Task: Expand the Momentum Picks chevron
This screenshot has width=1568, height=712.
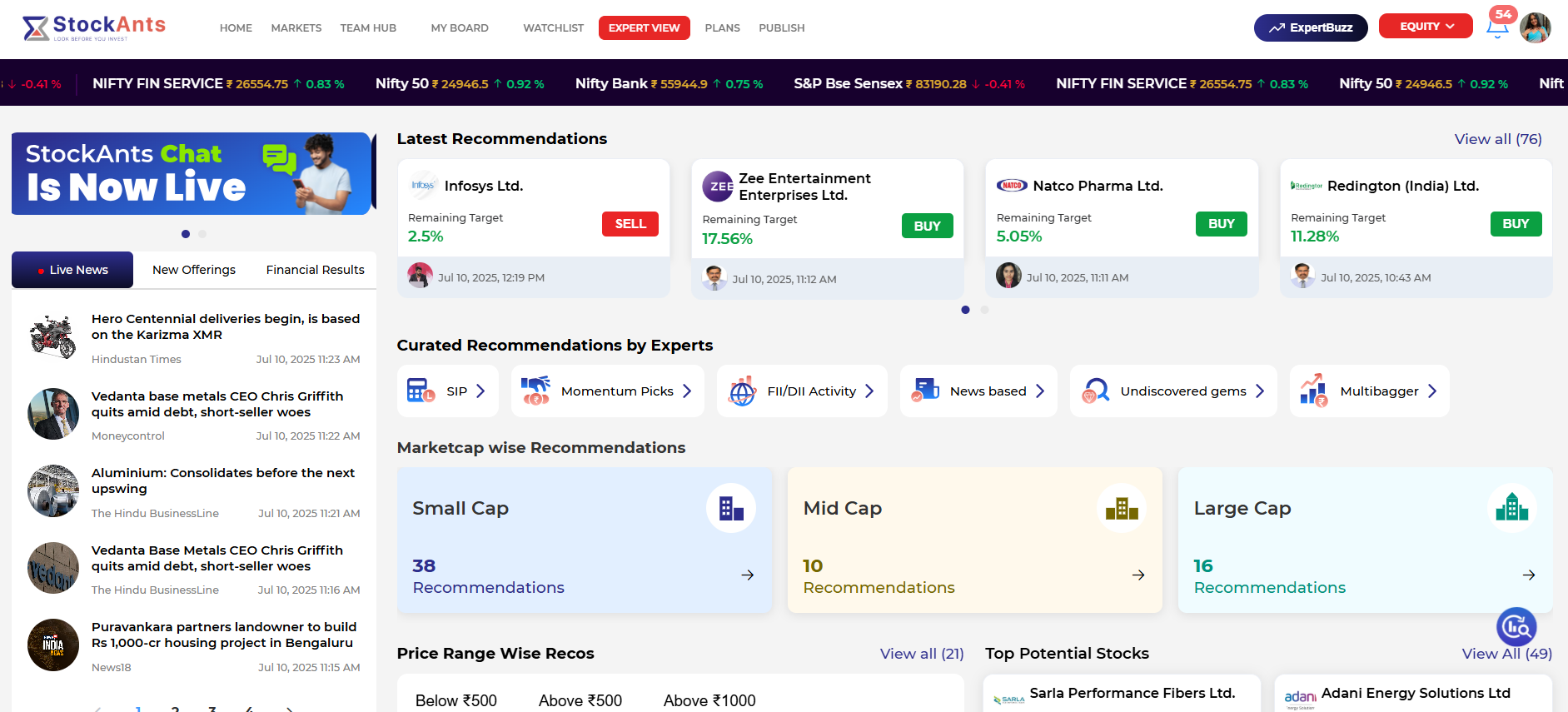Action: (x=687, y=391)
